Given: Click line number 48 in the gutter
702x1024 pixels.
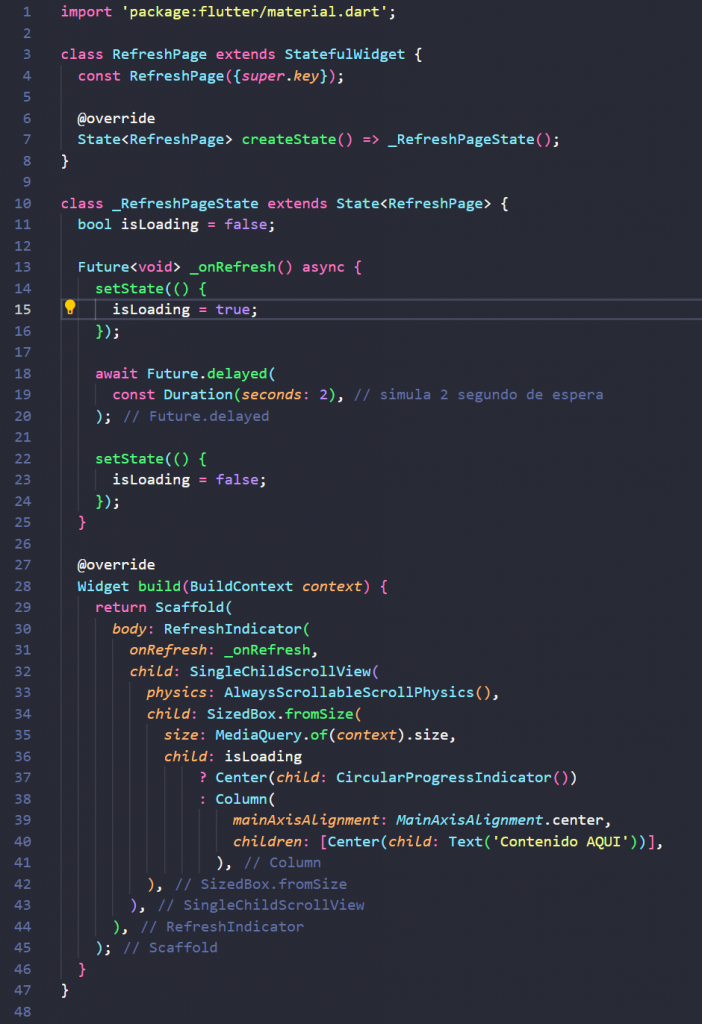Looking at the screenshot, I should (x=23, y=1011).
